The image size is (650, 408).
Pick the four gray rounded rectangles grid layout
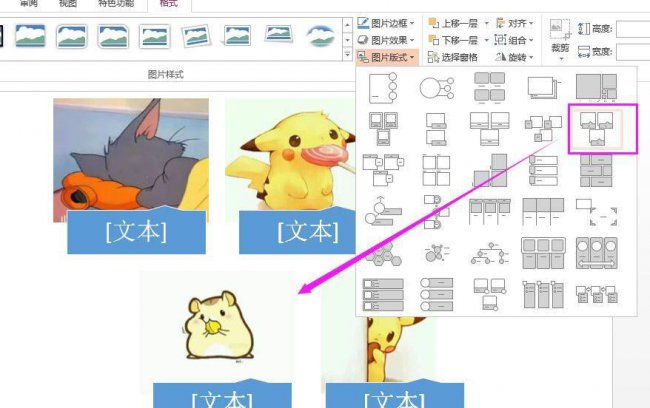pos(490,87)
